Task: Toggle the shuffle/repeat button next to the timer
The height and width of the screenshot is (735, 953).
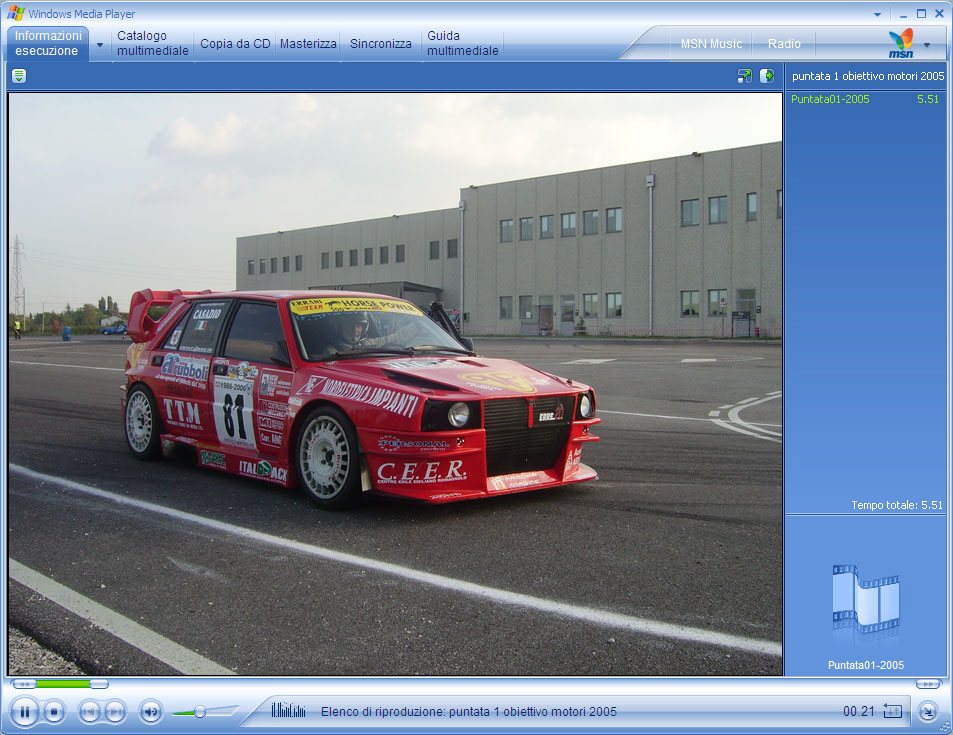Action: [892, 710]
